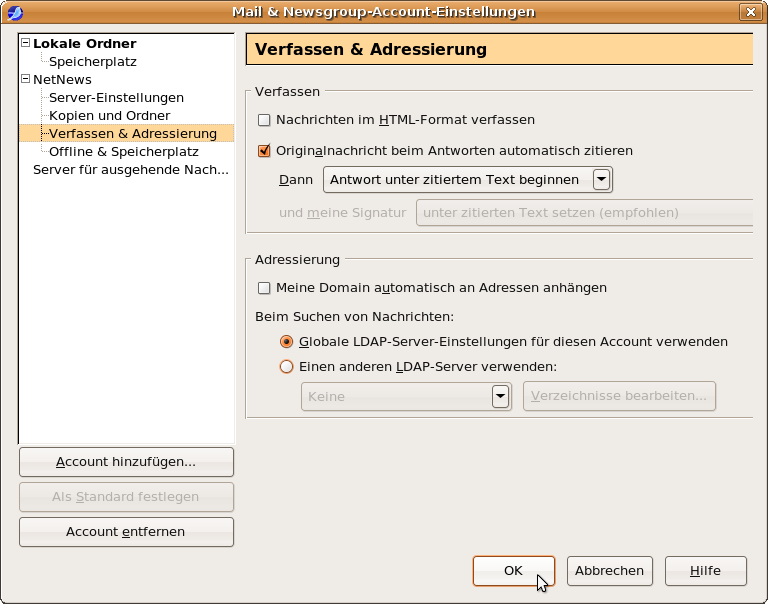Collapse the Lokale Ordner tree node
Image resolution: width=768 pixels, height=604 pixels.
[25, 43]
